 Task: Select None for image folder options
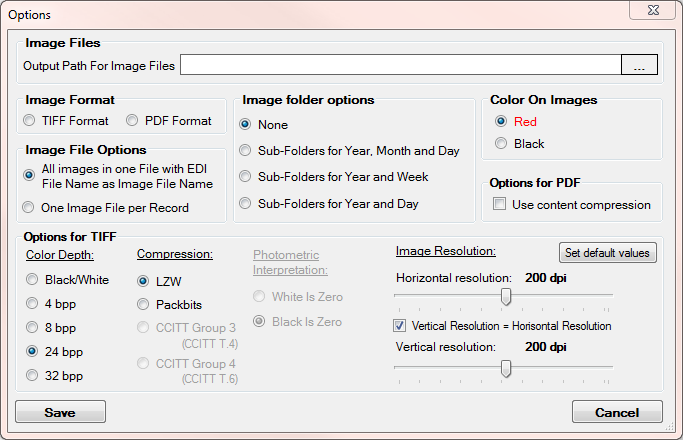coord(245,125)
